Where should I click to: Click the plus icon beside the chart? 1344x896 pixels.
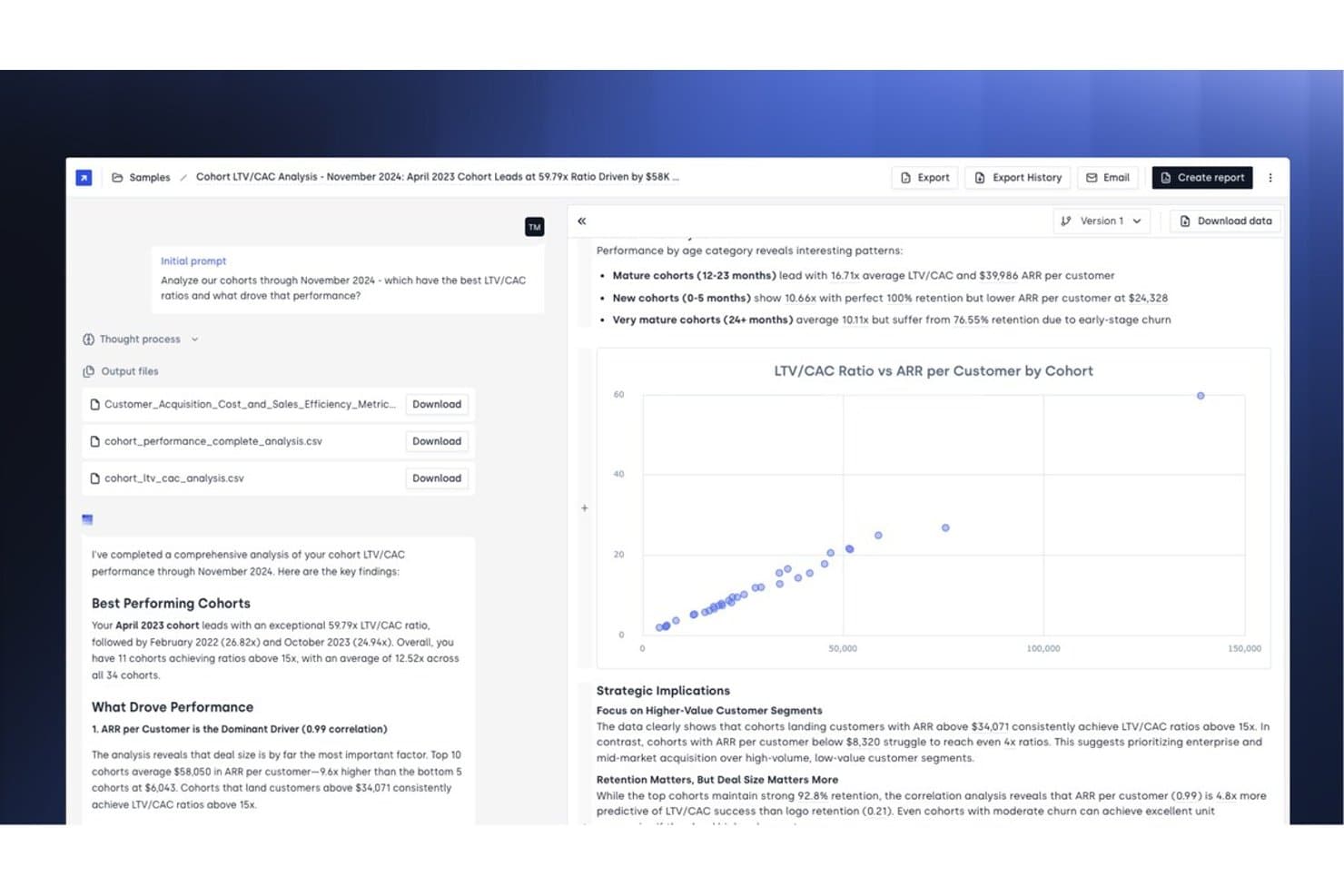pyautogui.click(x=585, y=508)
